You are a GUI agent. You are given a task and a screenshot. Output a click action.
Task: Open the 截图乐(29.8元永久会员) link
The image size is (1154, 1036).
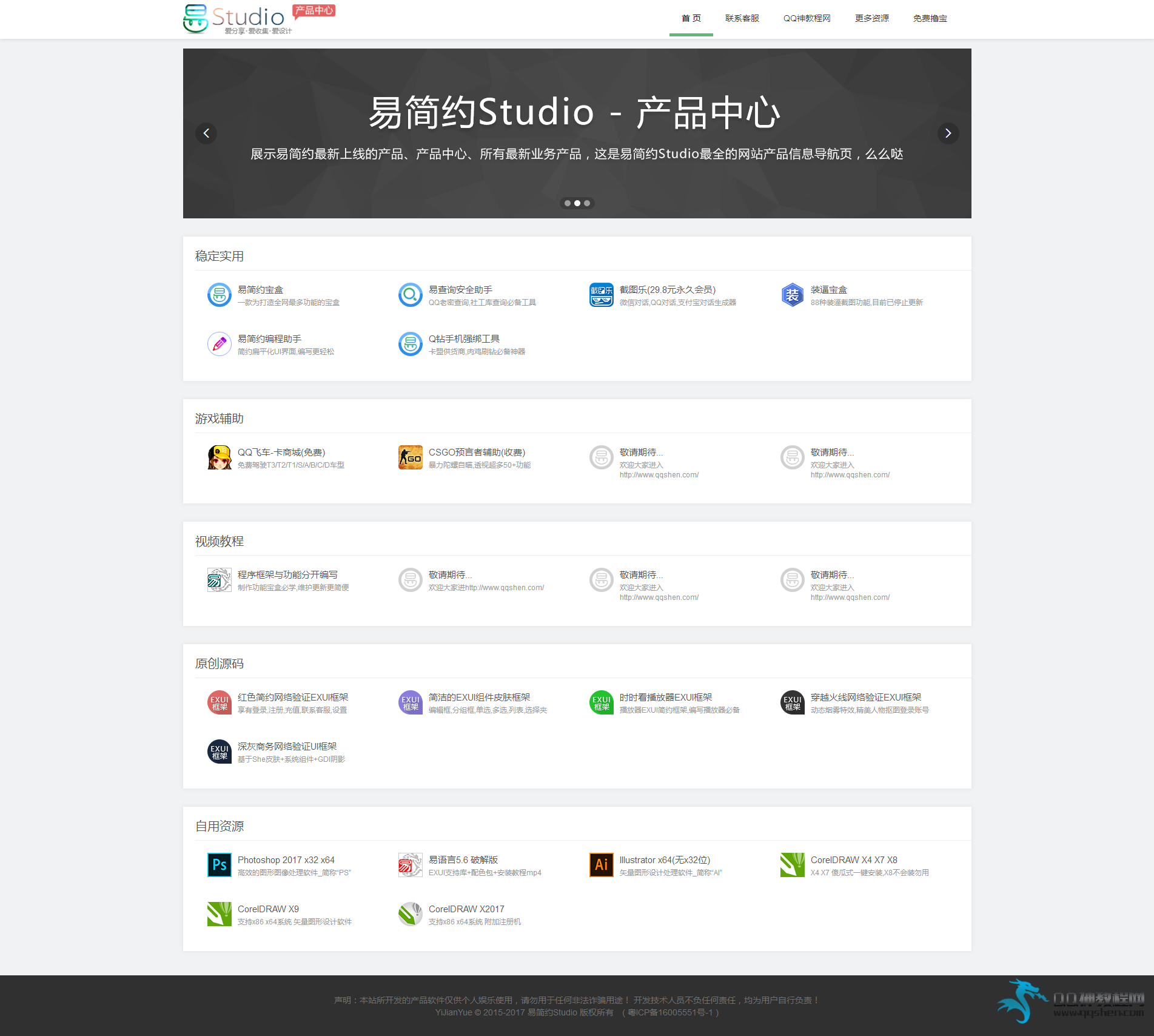[x=668, y=290]
